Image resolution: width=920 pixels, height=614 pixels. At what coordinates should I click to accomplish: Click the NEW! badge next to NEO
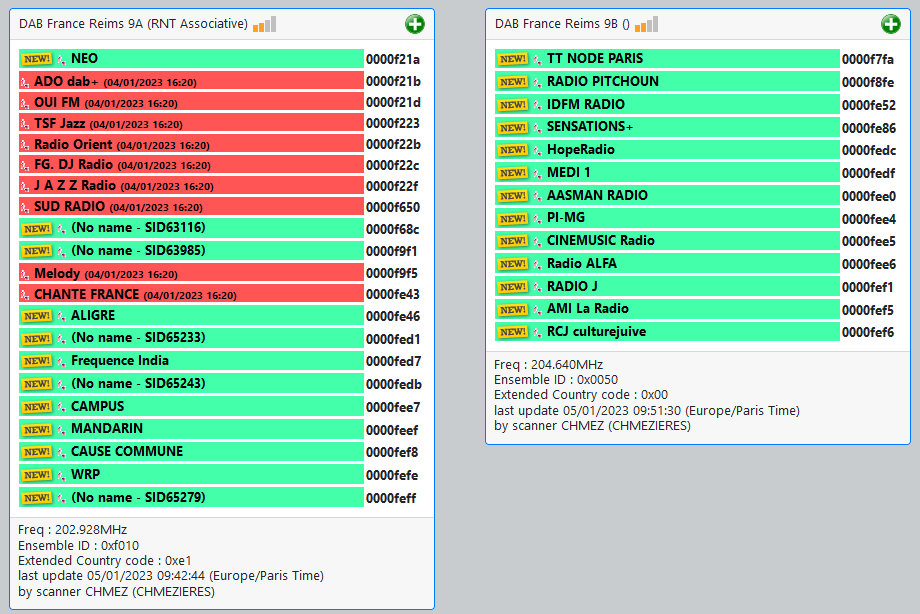37,59
